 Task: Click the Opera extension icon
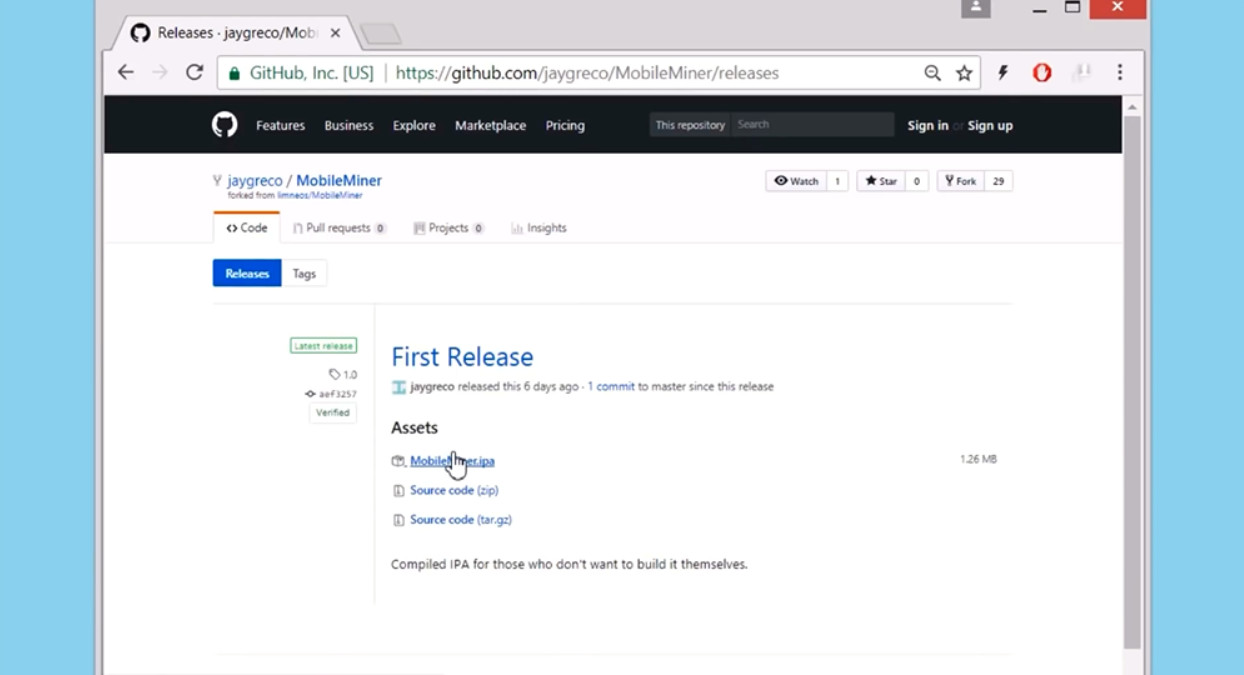tap(1042, 73)
